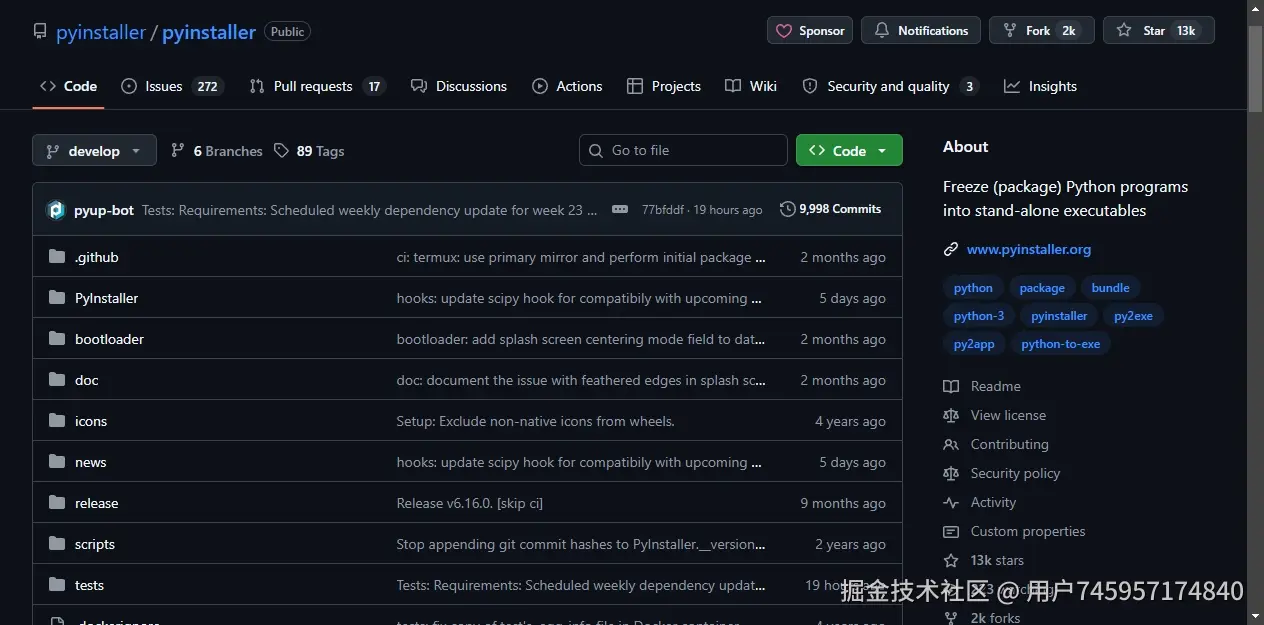Open the pyinstaller repository name link
The image size is (1264, 625).
pos(209,32)
